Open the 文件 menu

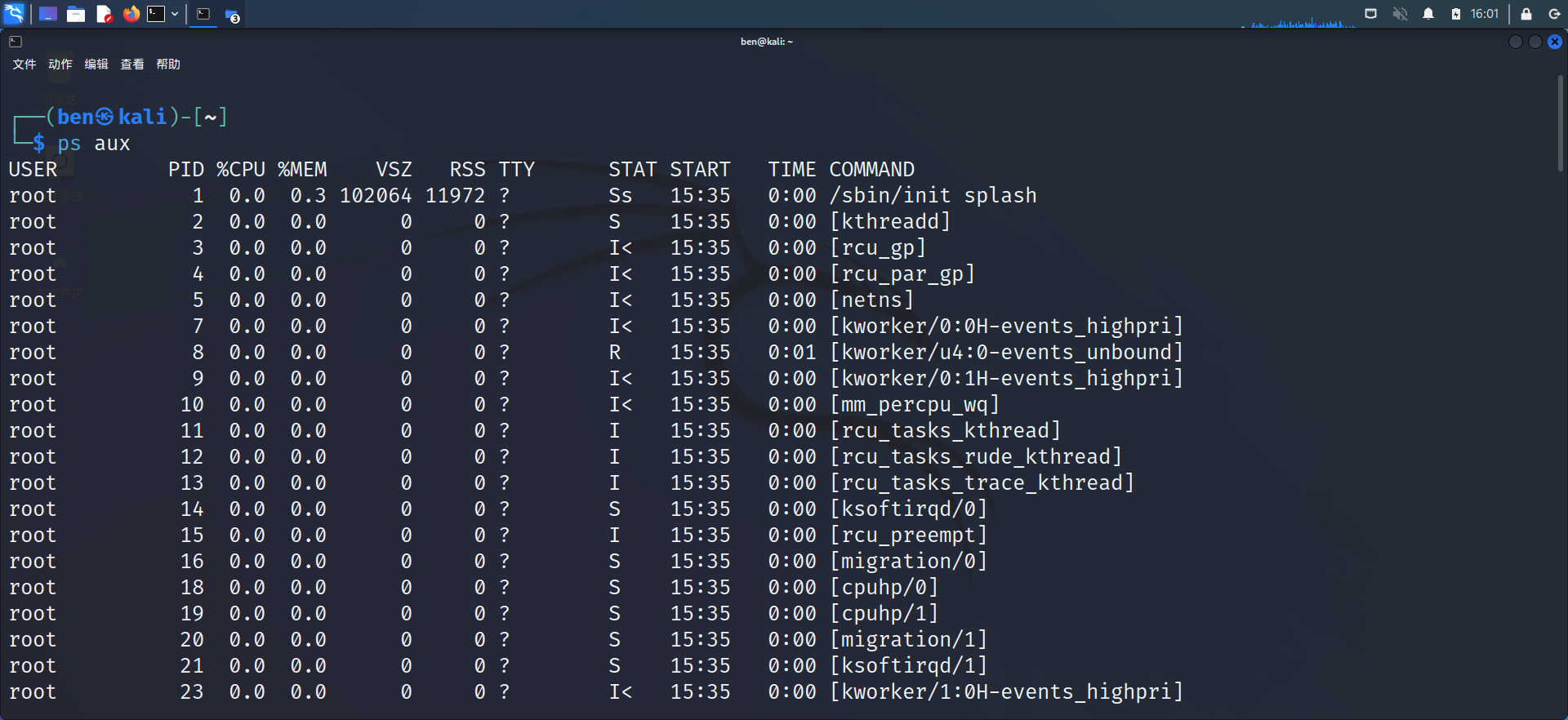click(x=24, y=64)
